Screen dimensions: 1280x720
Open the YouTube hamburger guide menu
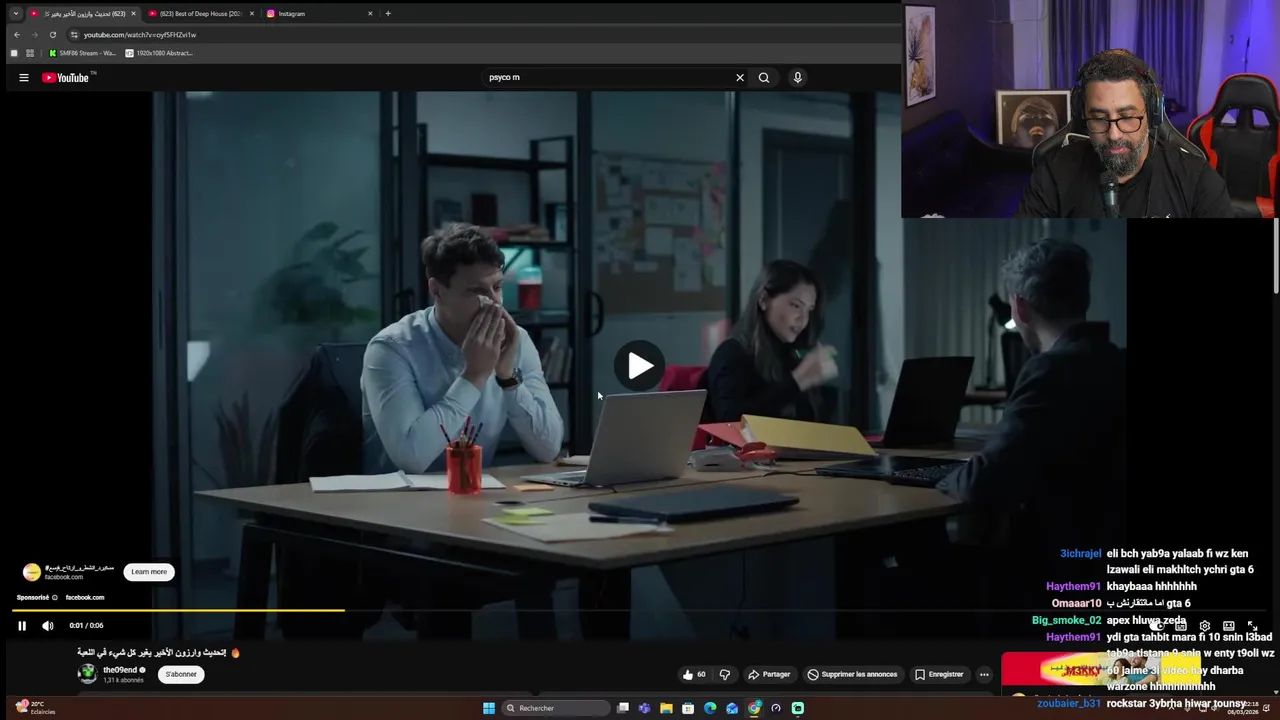[24, 77]
